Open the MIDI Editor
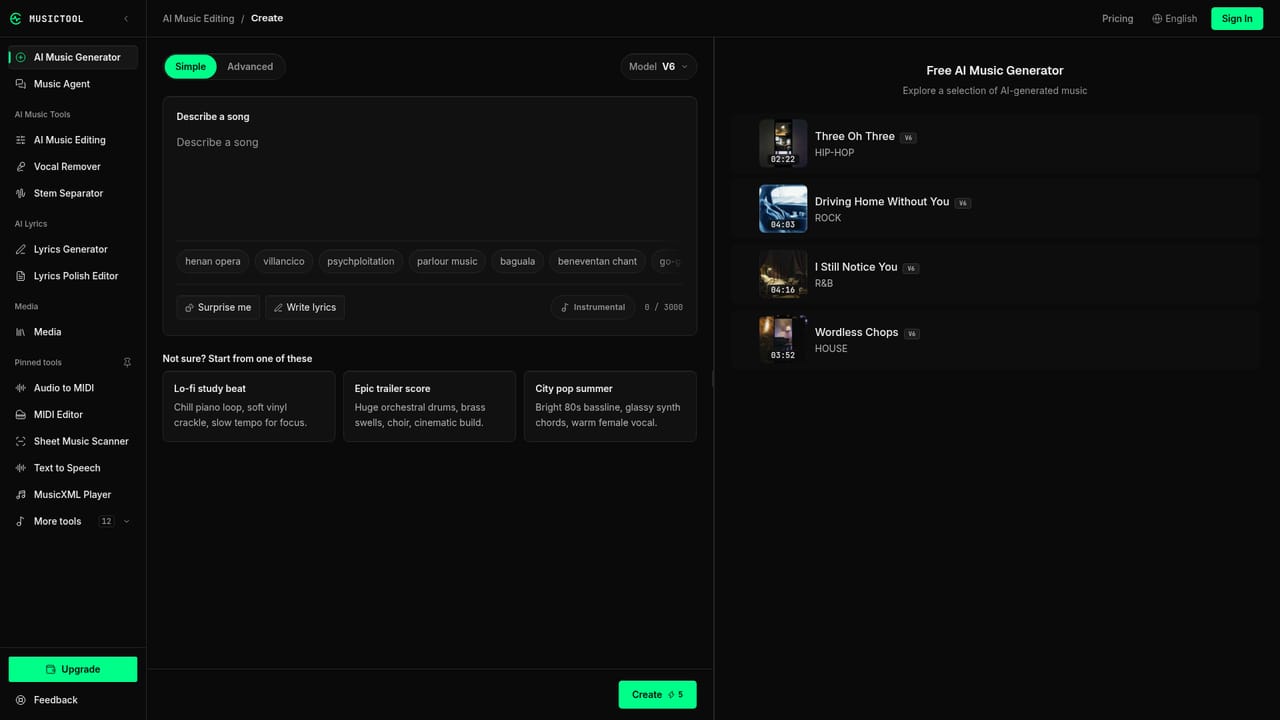Image resolution: width=1280 pixels, height=720 pixels. (73, 414)
